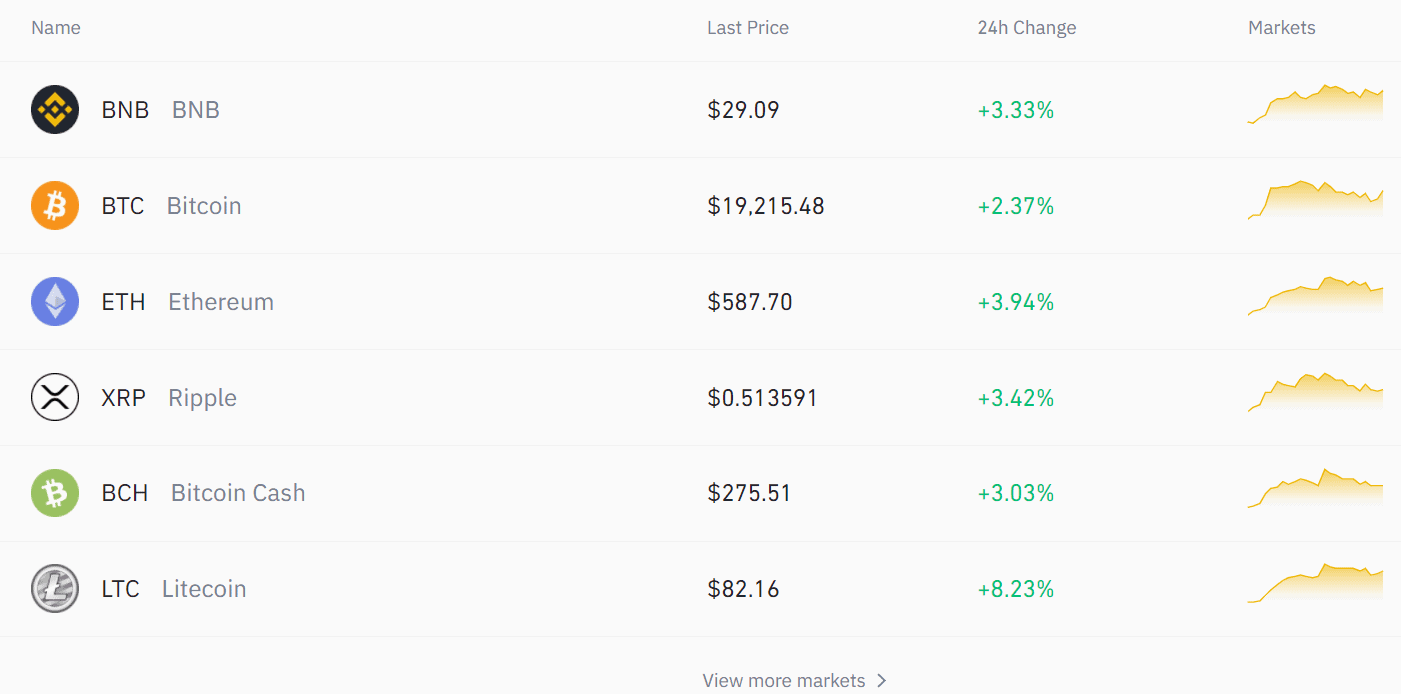Image resolution: width=1401 pixels, height=694 pixels.
Task: Click the Ethereum diamond logo icon
Action: point(55,302)
